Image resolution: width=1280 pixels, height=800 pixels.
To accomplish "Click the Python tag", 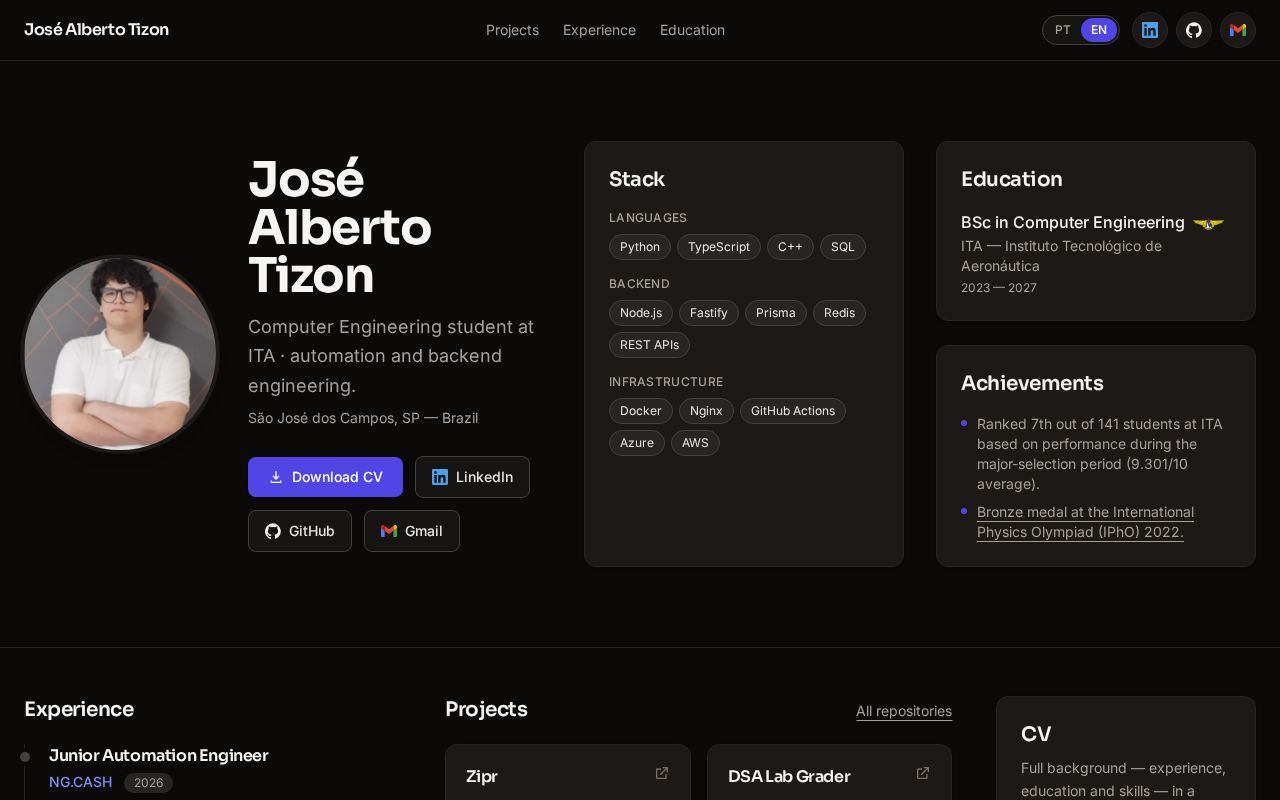I will point(640,247).
